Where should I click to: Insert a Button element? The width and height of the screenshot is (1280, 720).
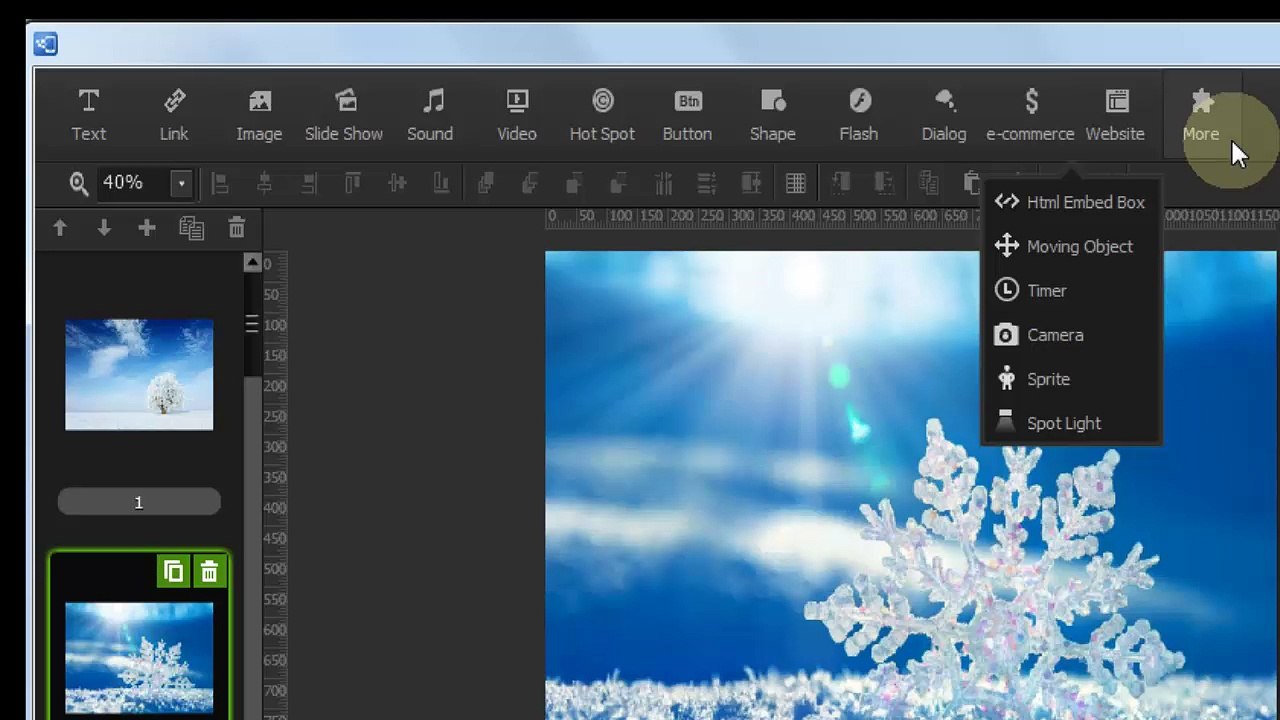click(687, 115)
